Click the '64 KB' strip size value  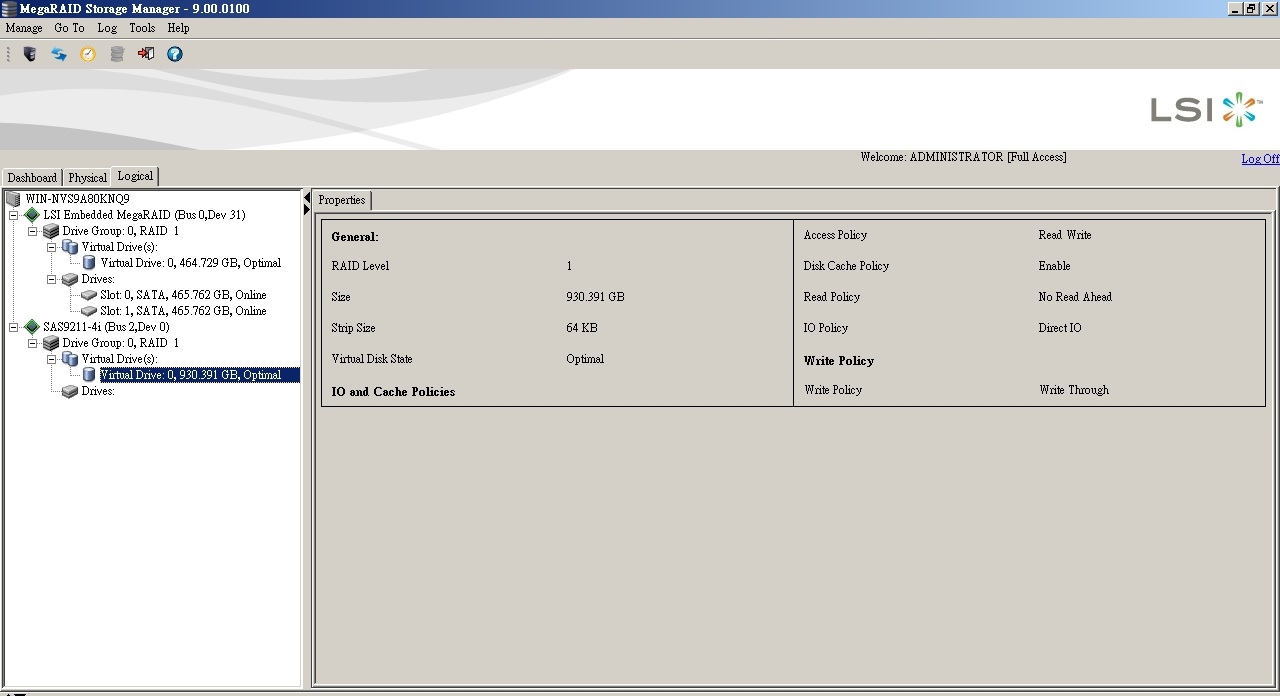tap(582, 328)
